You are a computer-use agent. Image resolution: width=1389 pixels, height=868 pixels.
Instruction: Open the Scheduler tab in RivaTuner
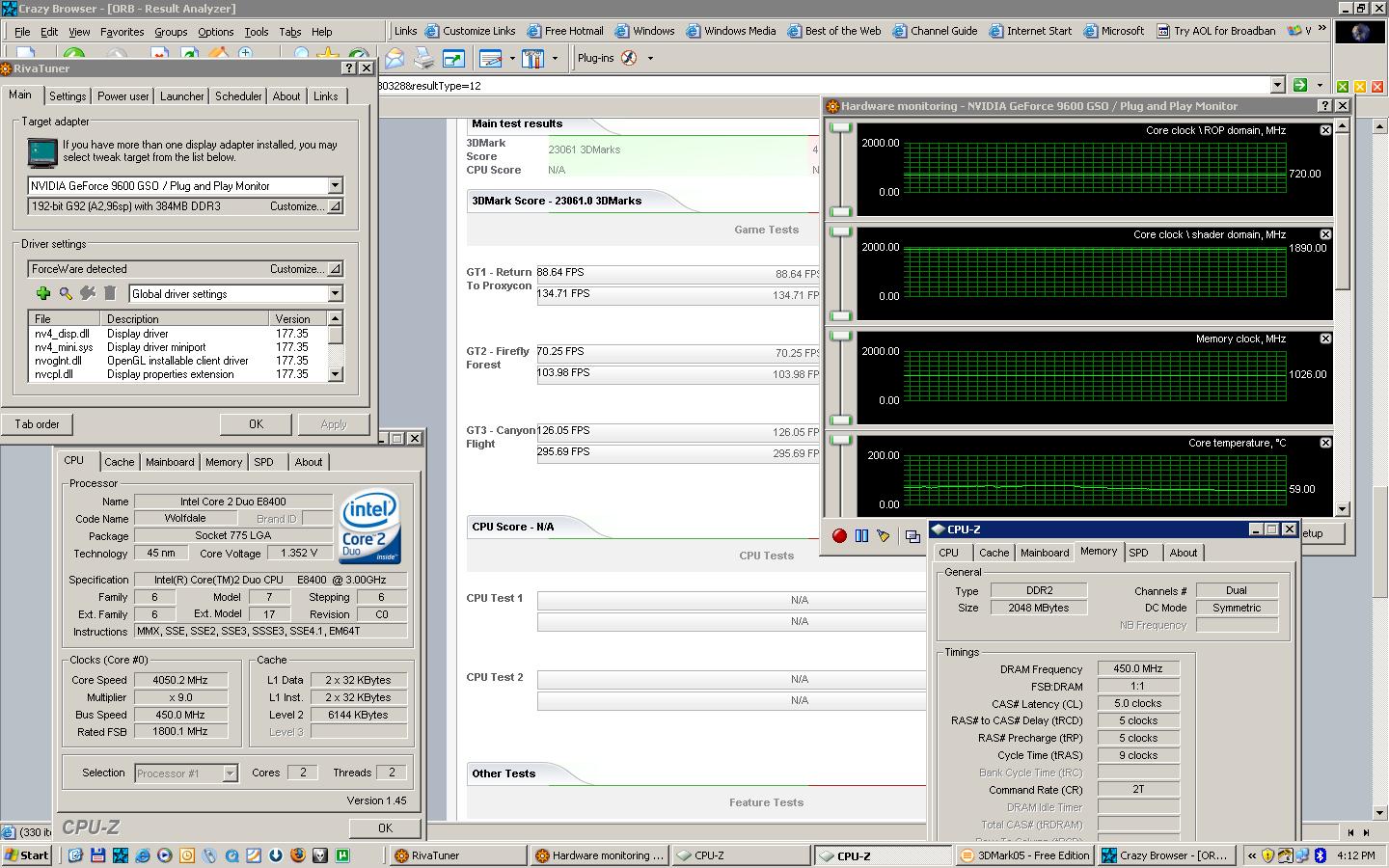(x=238, y=96)
